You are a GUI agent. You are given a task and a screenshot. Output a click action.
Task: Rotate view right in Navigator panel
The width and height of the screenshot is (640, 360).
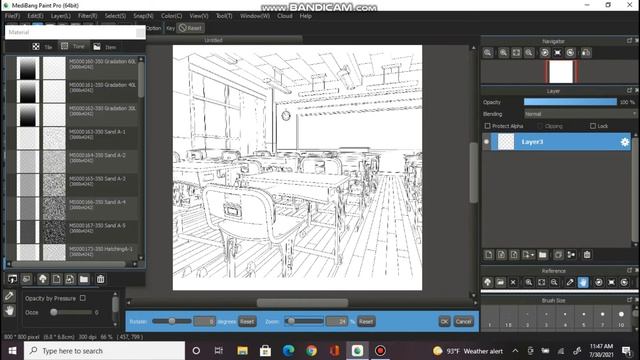(x=570, y=53)
